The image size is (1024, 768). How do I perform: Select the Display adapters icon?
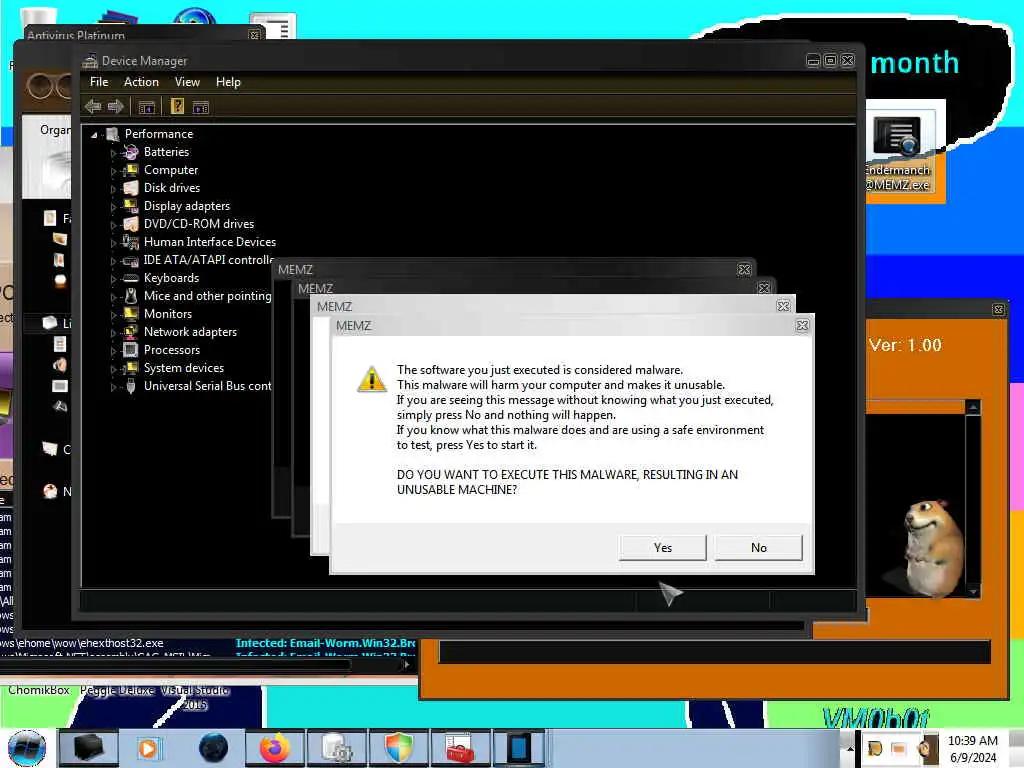(x=131, y=206)
